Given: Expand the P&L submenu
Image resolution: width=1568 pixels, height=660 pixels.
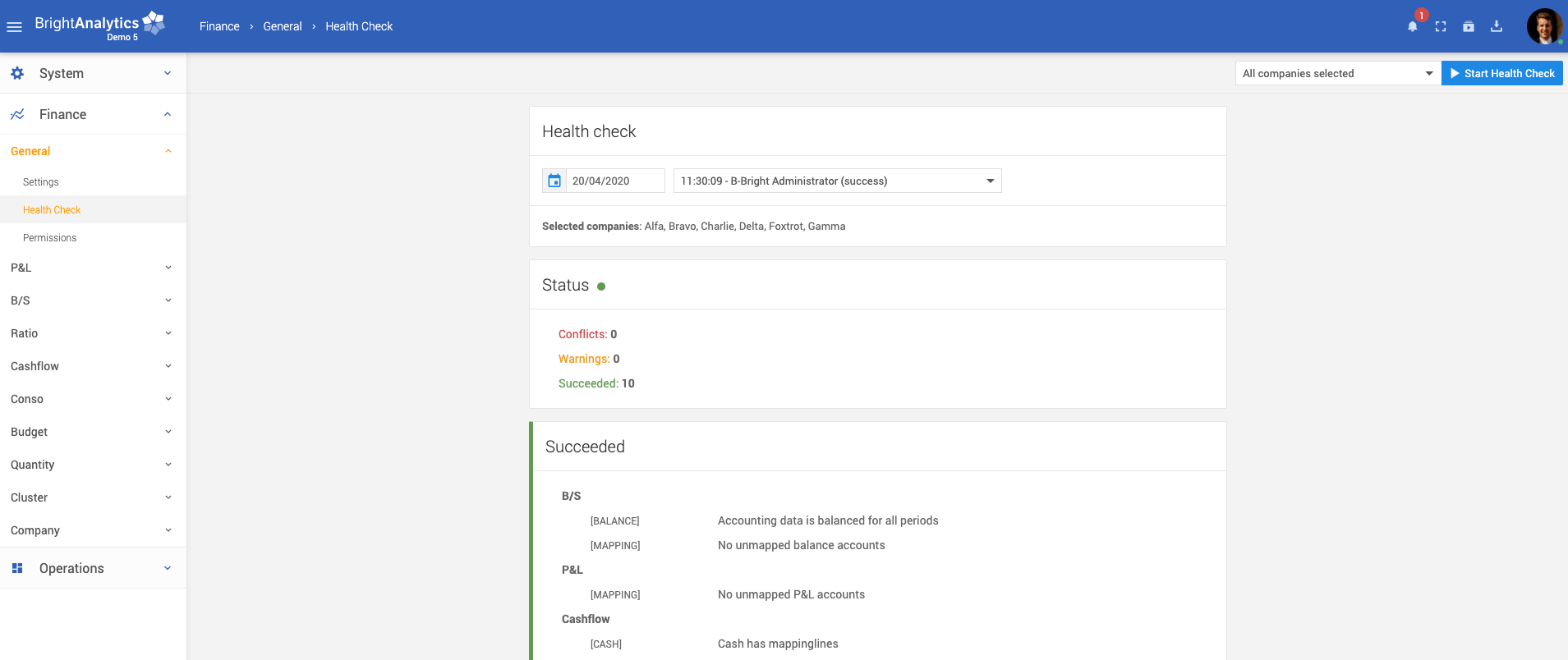Looking at the screenshot, I should 93,268.
